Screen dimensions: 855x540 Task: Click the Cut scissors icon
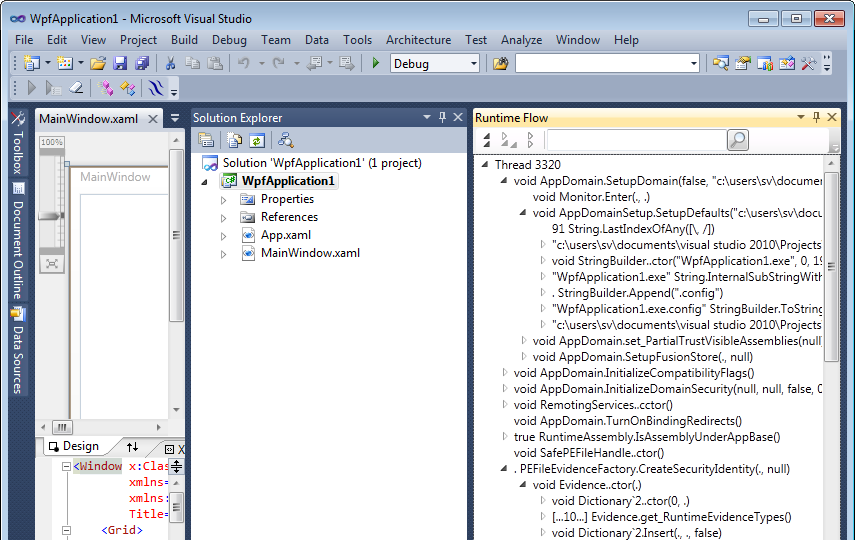(x=171, y=64)
